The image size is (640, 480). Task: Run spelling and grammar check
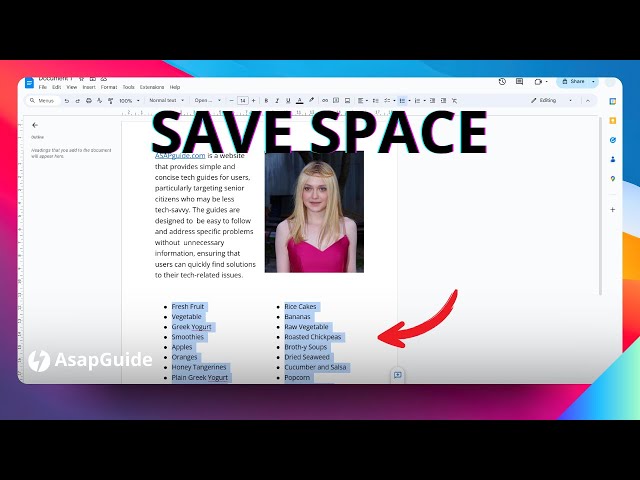coord(99,100)
